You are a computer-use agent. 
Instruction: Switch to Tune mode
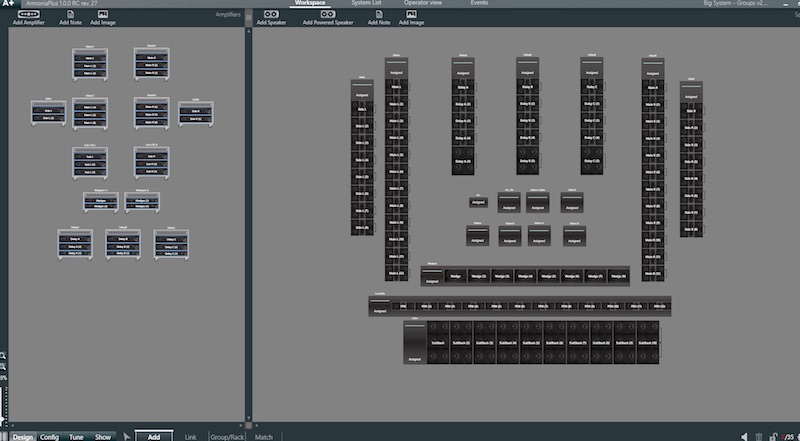[76, 436]
